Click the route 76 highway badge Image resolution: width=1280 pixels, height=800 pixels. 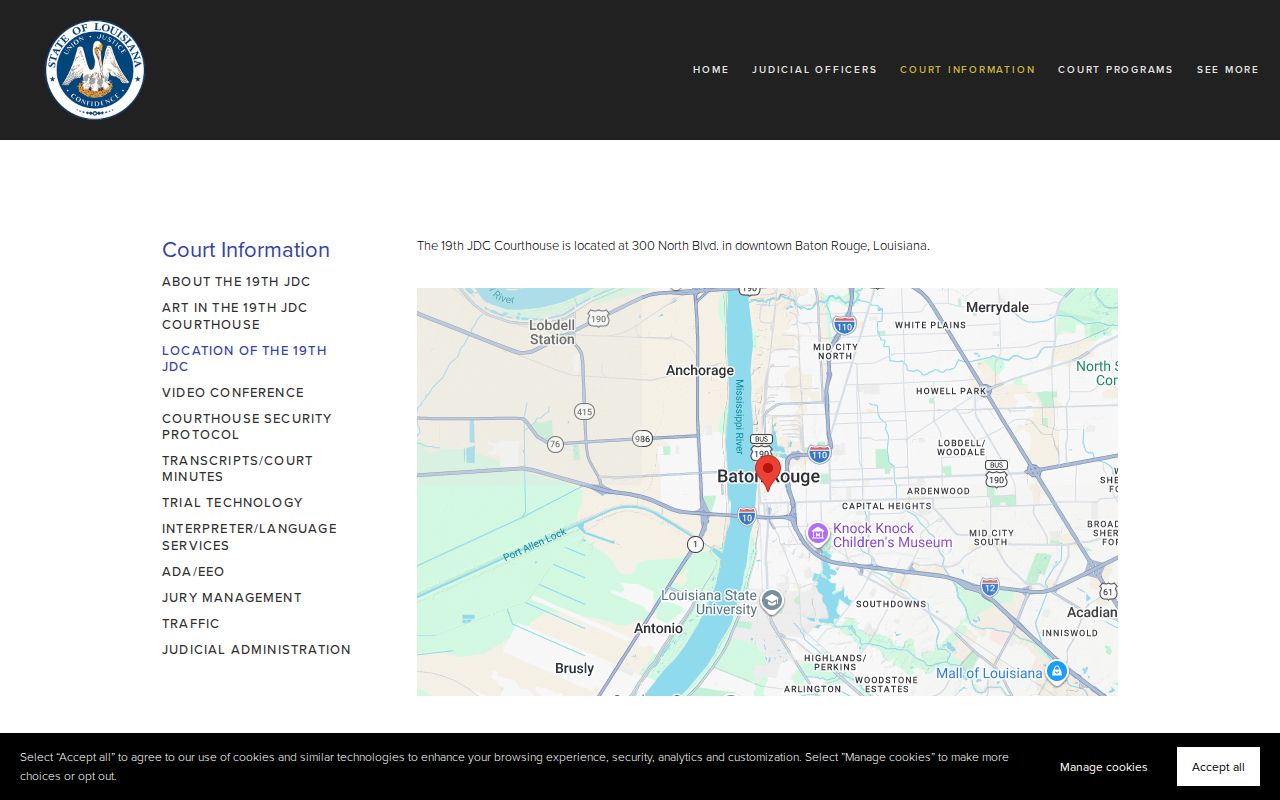pos(555,444)
